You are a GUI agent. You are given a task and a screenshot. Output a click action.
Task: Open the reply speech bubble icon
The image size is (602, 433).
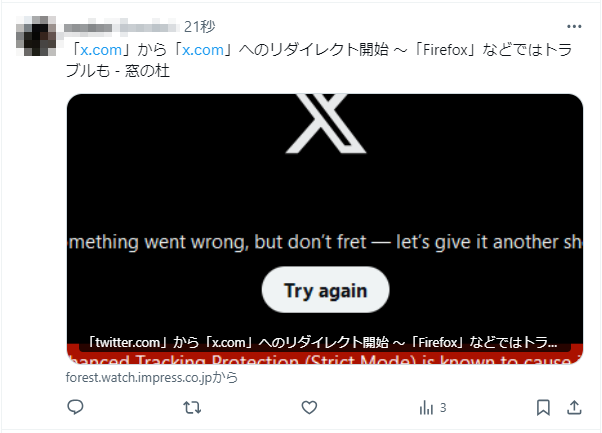(75, 407)
